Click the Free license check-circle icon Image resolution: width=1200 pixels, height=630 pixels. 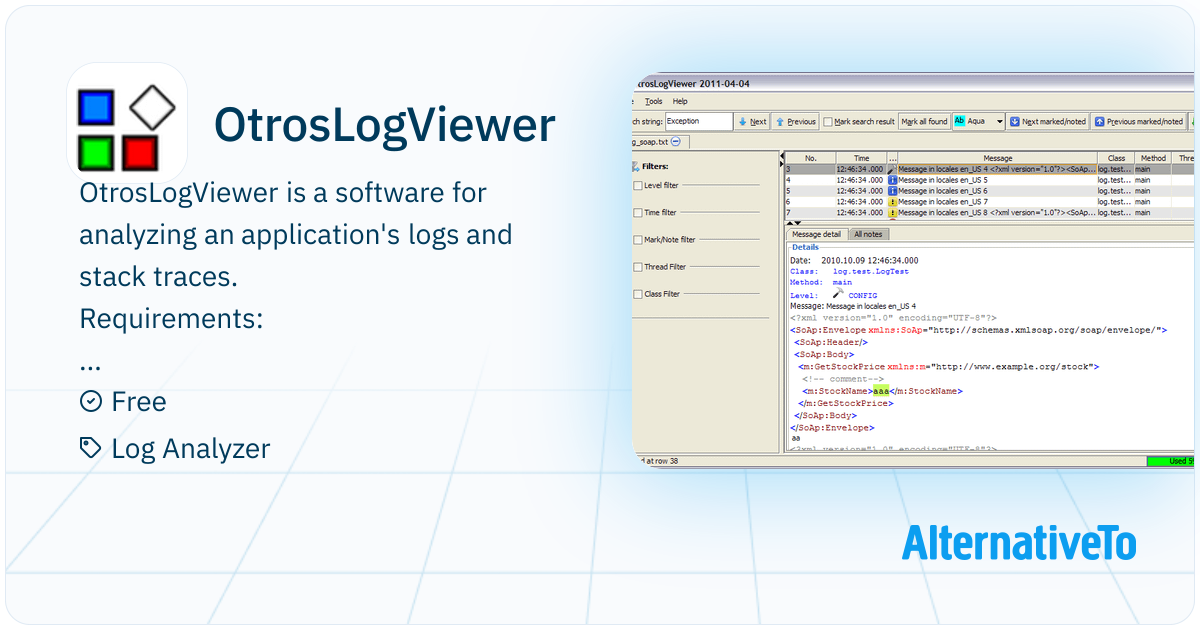click(x=90, y=401)
